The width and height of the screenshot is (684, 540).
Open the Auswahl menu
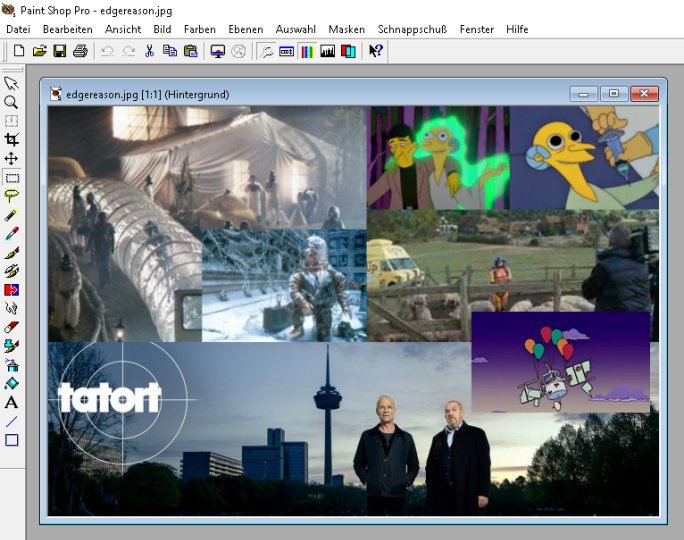click(296, 29)
